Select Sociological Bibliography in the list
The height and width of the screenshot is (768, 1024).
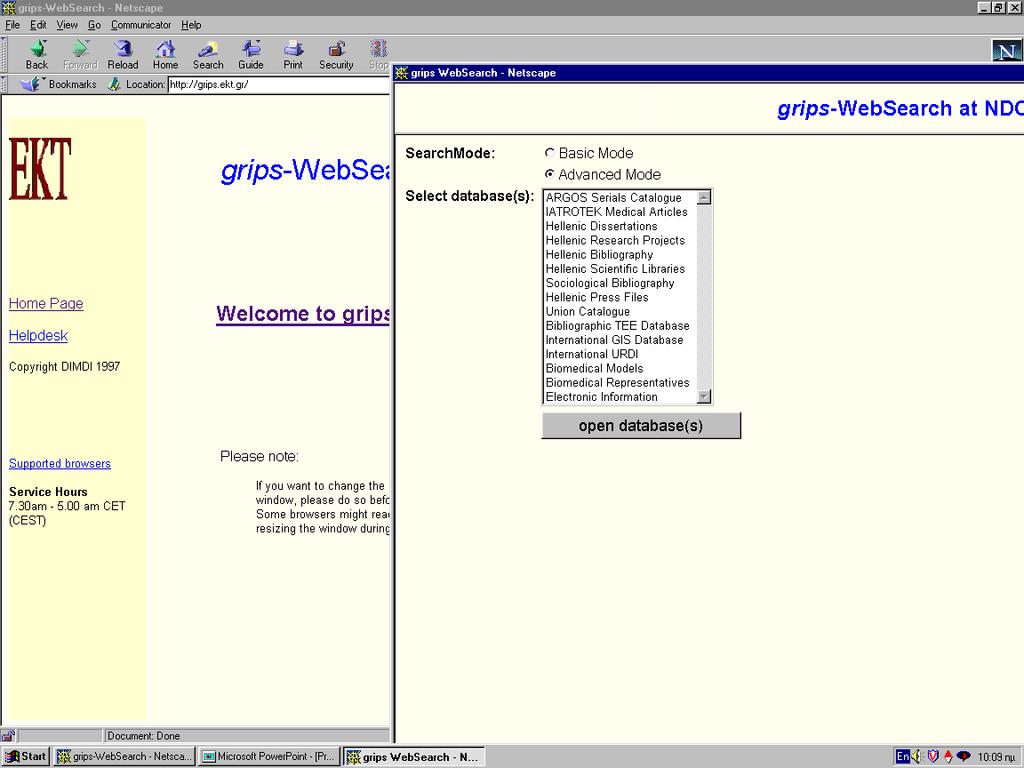pyautogui.click(x=610, y=283)
